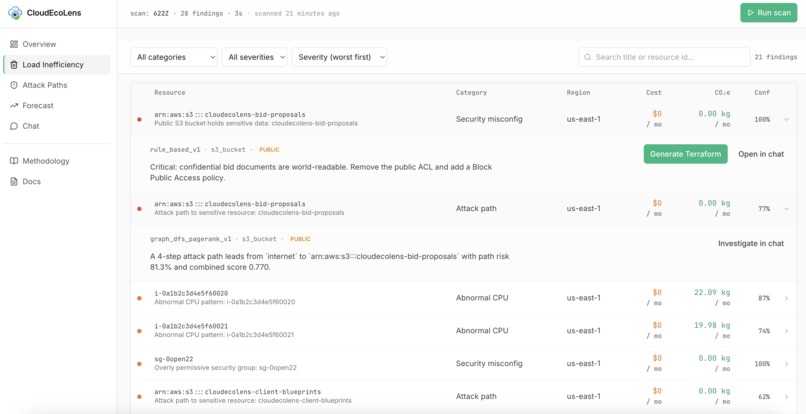Open Attack Paths in sidebar
Image resolution: width=806 pixels, height=414 pixels.
(x=57, y=85)
